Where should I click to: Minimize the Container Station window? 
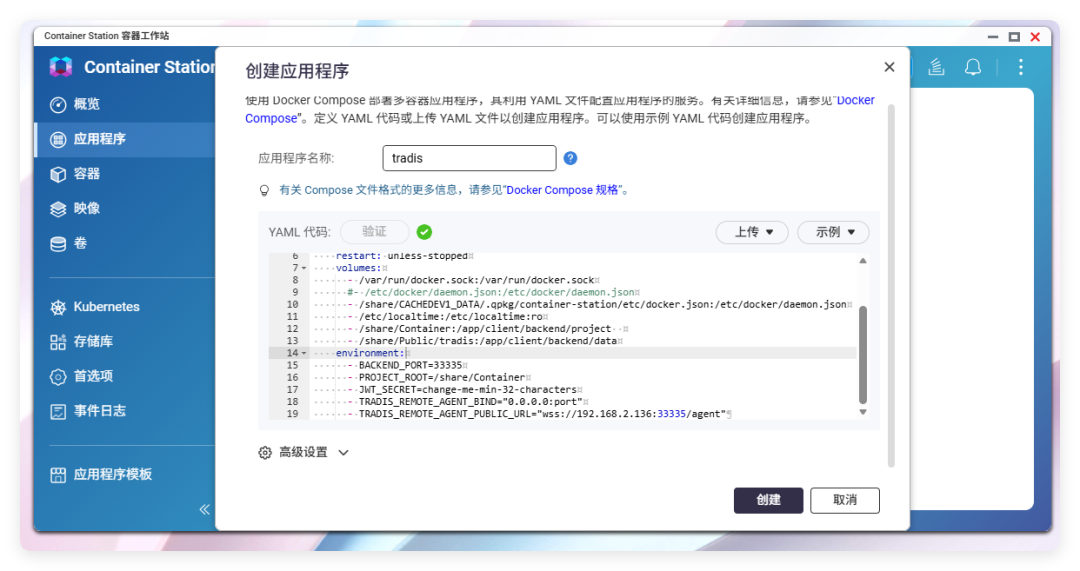993,37
